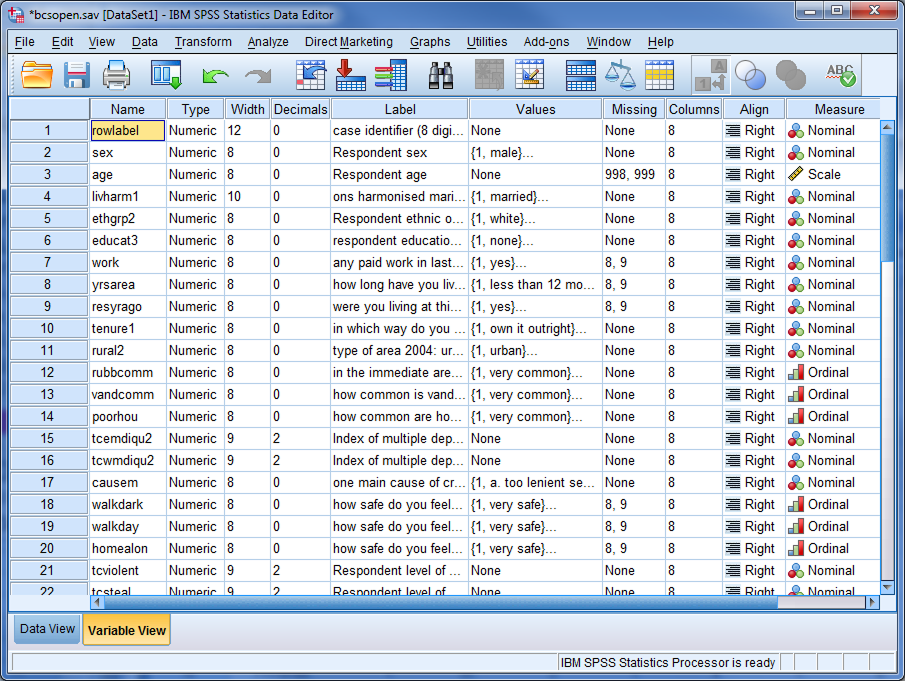
Task: Click the Values column header
Action: 535,109
